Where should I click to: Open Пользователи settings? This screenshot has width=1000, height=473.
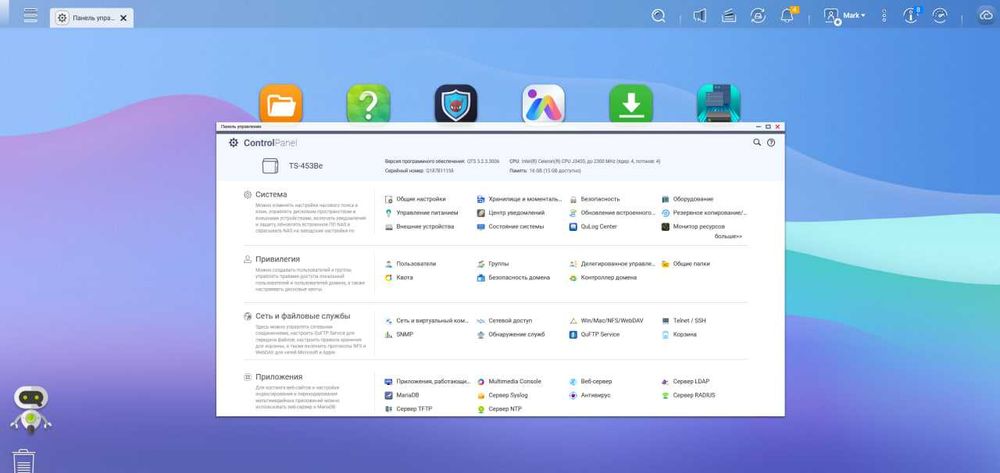[411, 264]
